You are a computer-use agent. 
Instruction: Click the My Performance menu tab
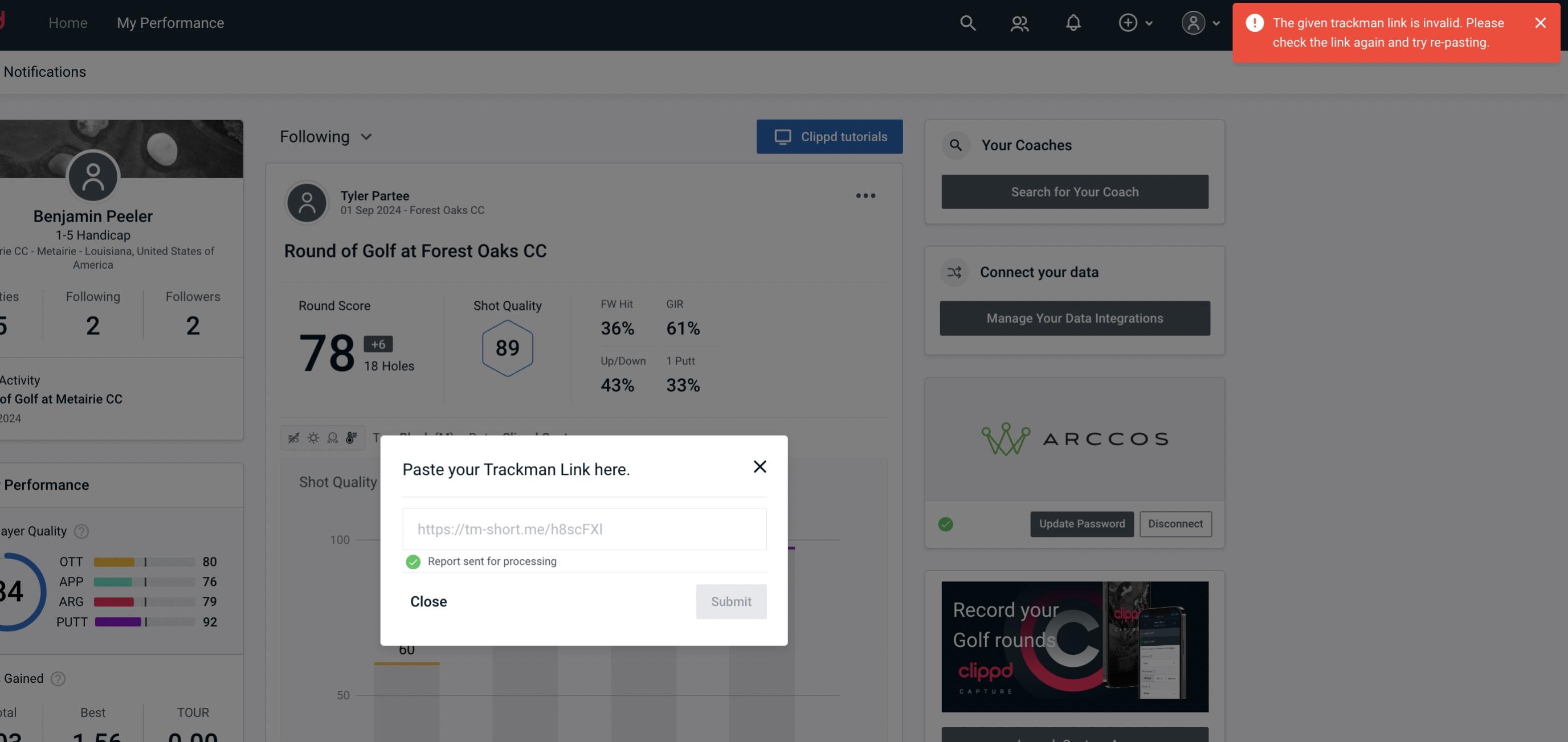[170, 22]
